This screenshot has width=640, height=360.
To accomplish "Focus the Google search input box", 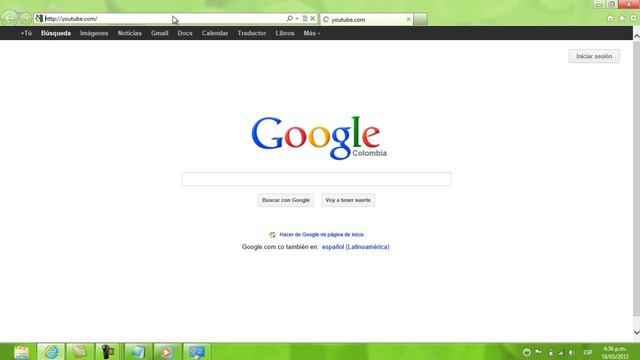I will [316, 179].
